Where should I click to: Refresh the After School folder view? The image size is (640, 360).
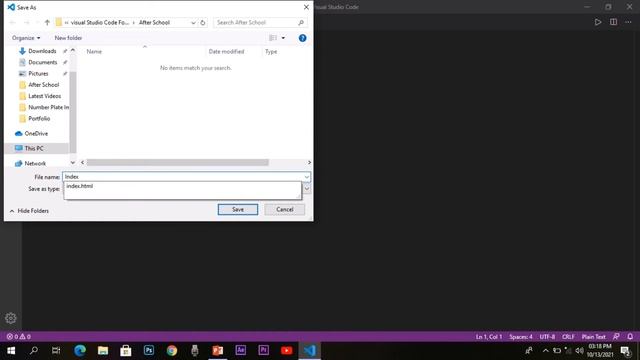pyautogui.click(x=202, y=22)
